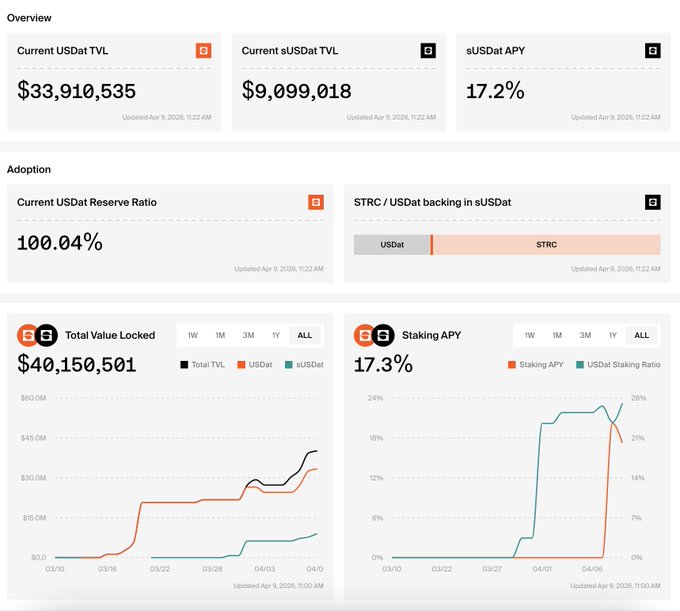This screenshot has width=680, height=611.
Task: Select the 1W range on the Total Value Locked chart
Action: (x=192, y=335)
